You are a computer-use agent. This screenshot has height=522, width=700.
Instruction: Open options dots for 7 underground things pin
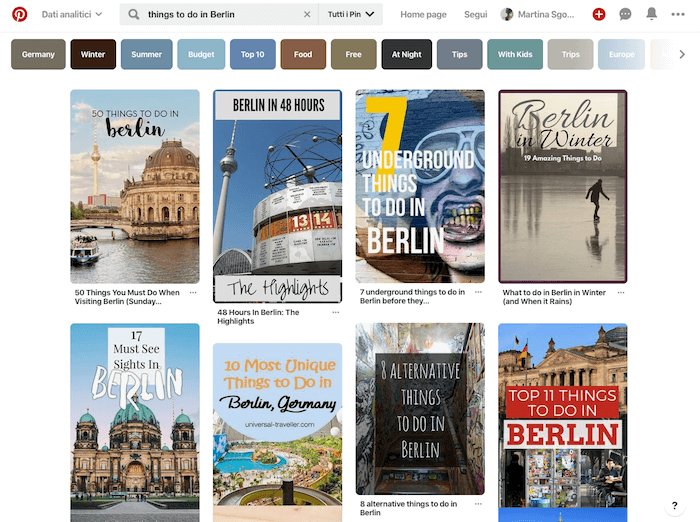click(478, 292)
